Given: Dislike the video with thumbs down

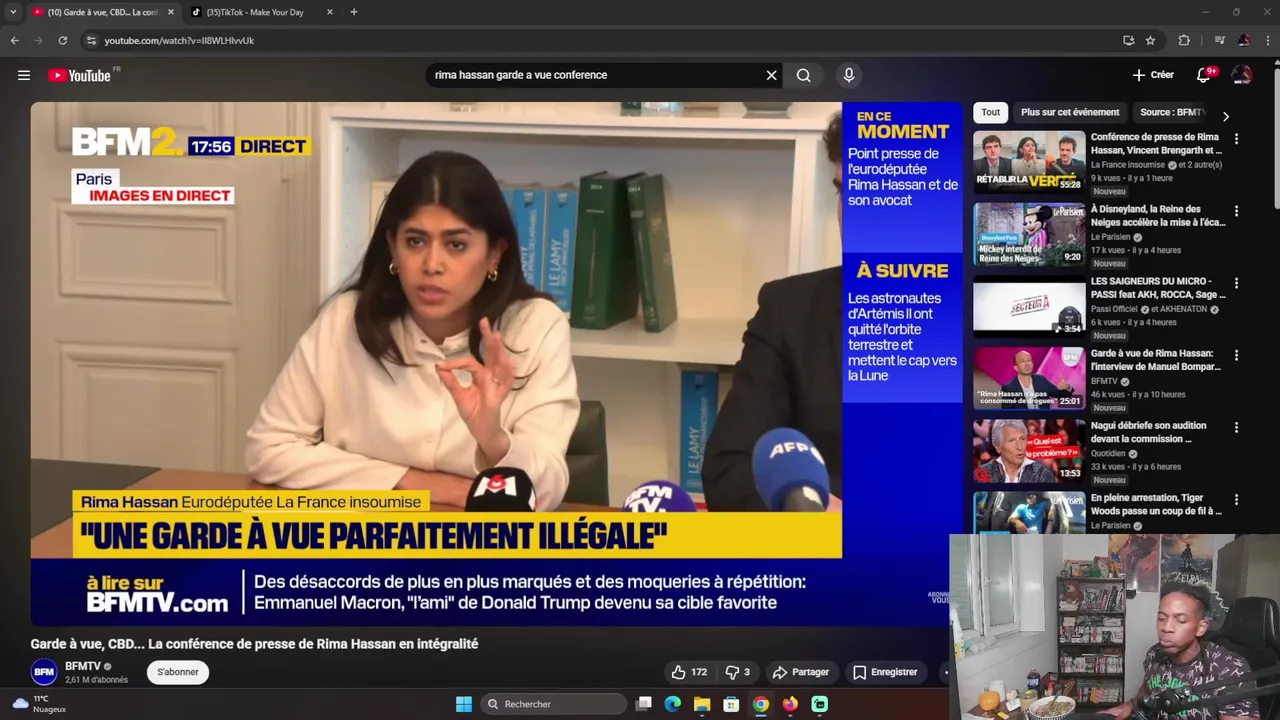Looking at the screenshot, I should tap(738, 672).
